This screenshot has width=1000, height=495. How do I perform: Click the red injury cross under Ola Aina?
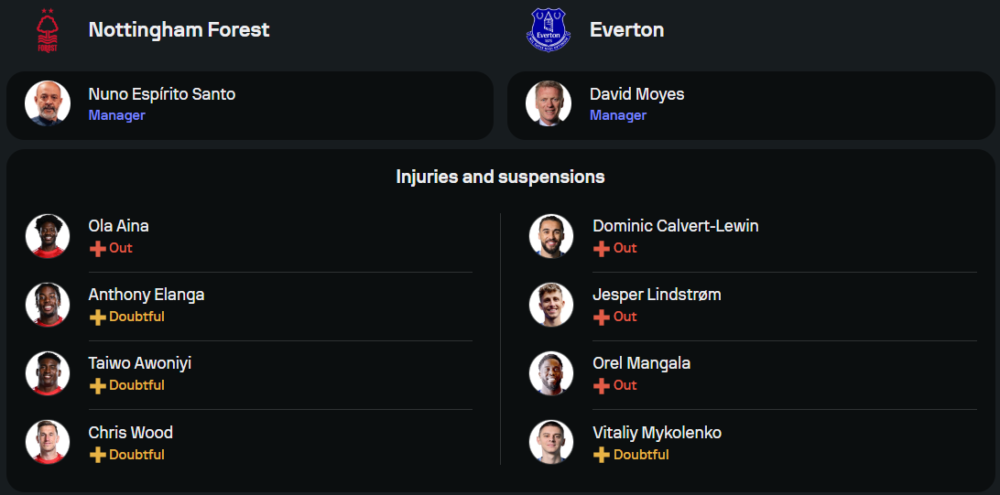click(x=98, y=248)
